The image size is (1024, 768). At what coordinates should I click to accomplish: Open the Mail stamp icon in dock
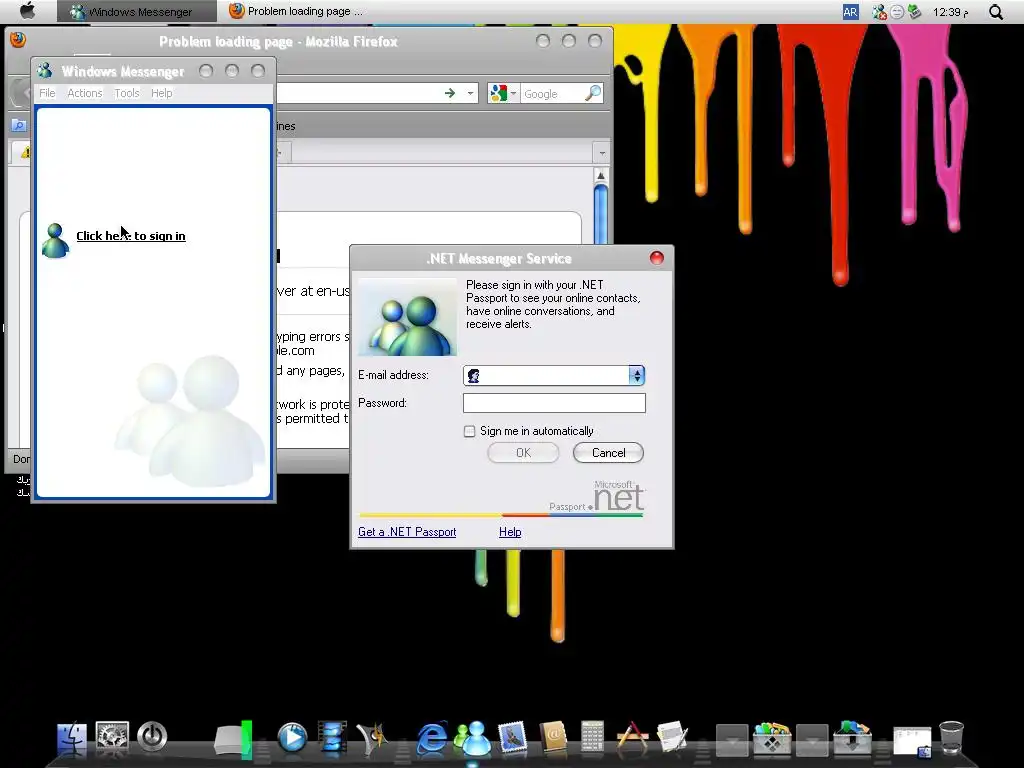(x=513, y=738)
